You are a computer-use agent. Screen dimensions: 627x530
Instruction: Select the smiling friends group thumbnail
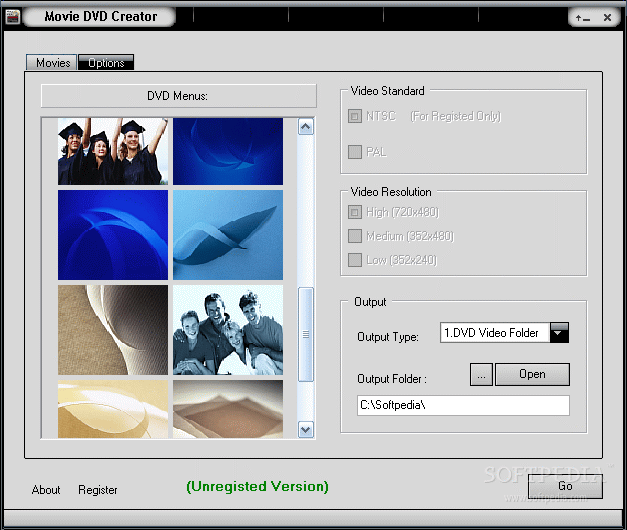[228, 330]
